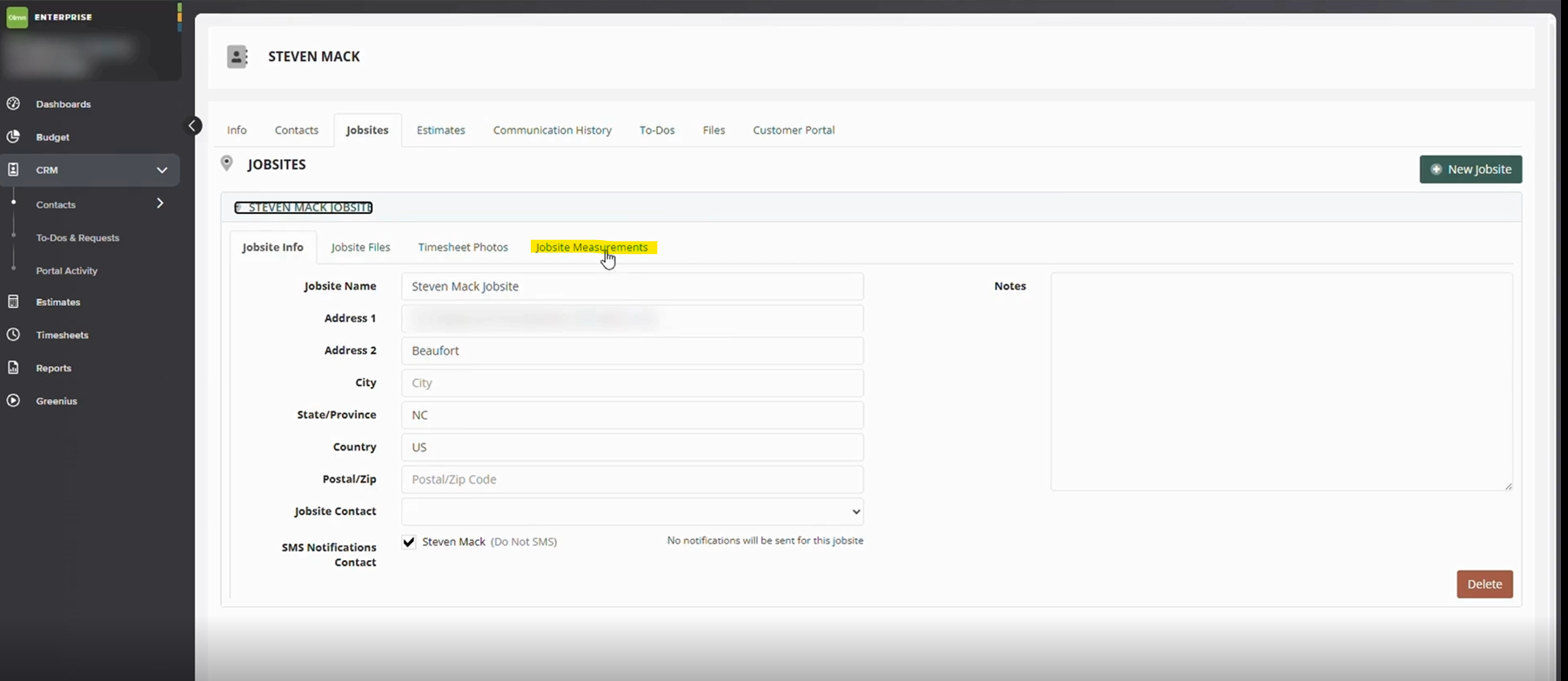Open the Contacts sidebar item
Viewport: 1568px width, 681px height.
(56, 204)
